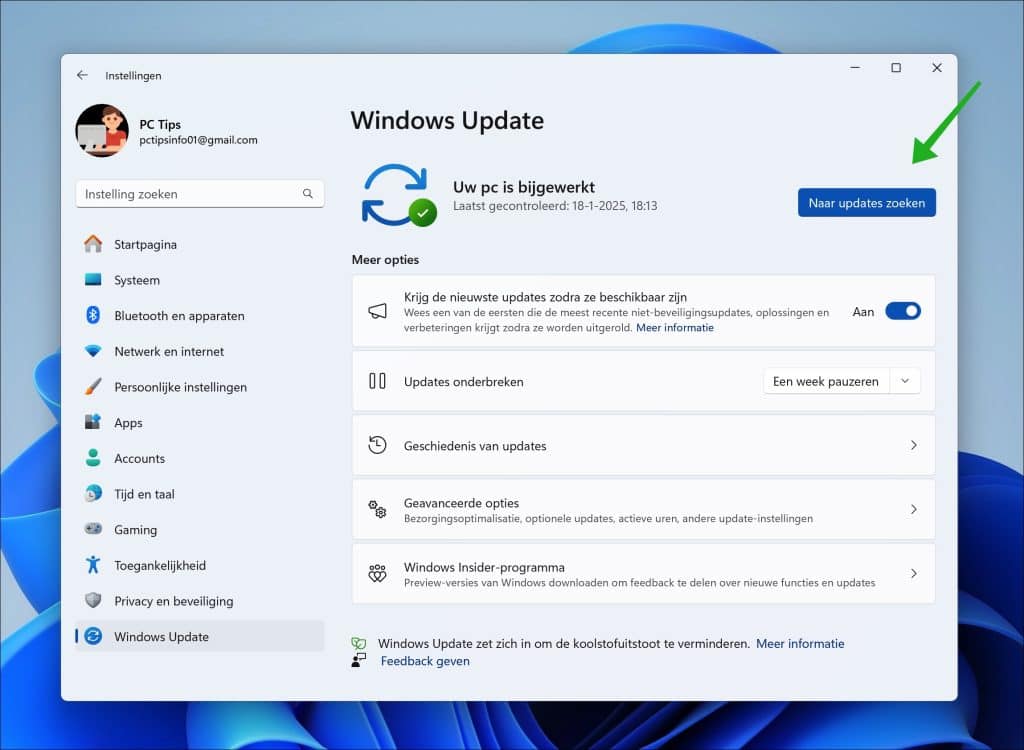This screenshot has height=750, width=1024.
Task: Open Accounts settings
Action: click(x=200, y=458)
